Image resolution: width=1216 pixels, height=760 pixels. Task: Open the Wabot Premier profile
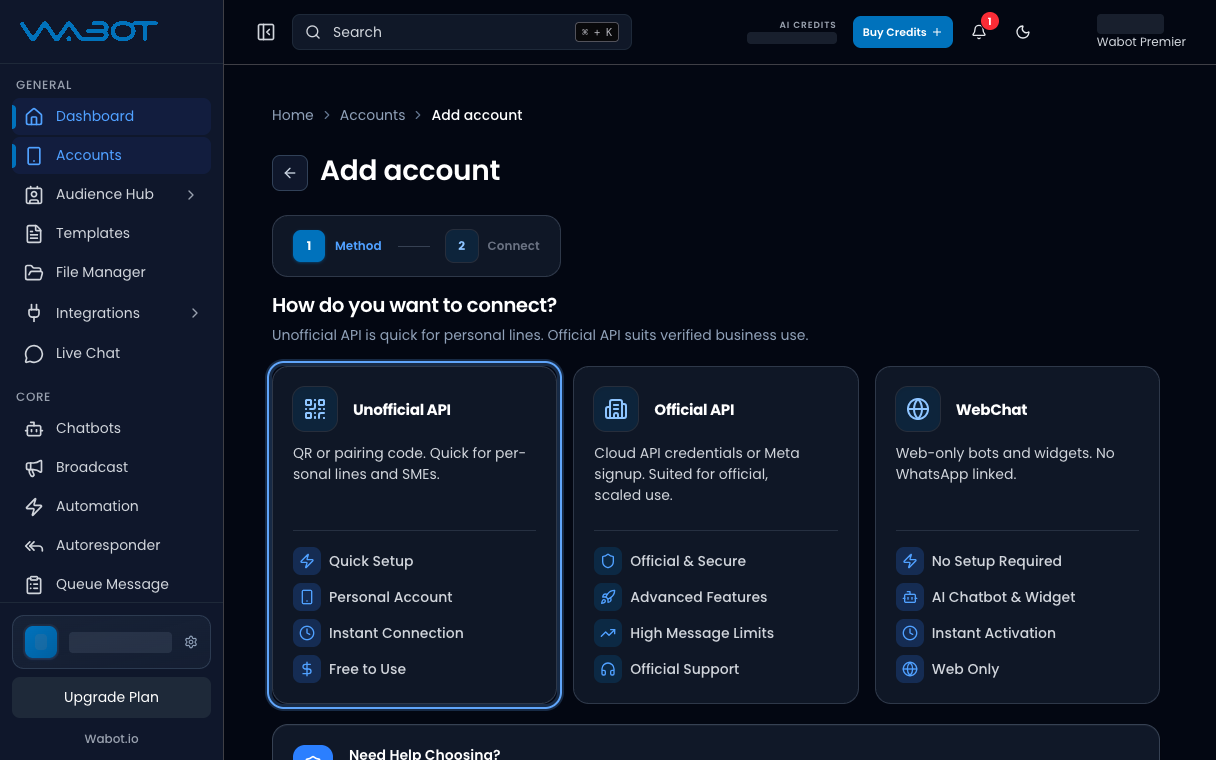1141,32
